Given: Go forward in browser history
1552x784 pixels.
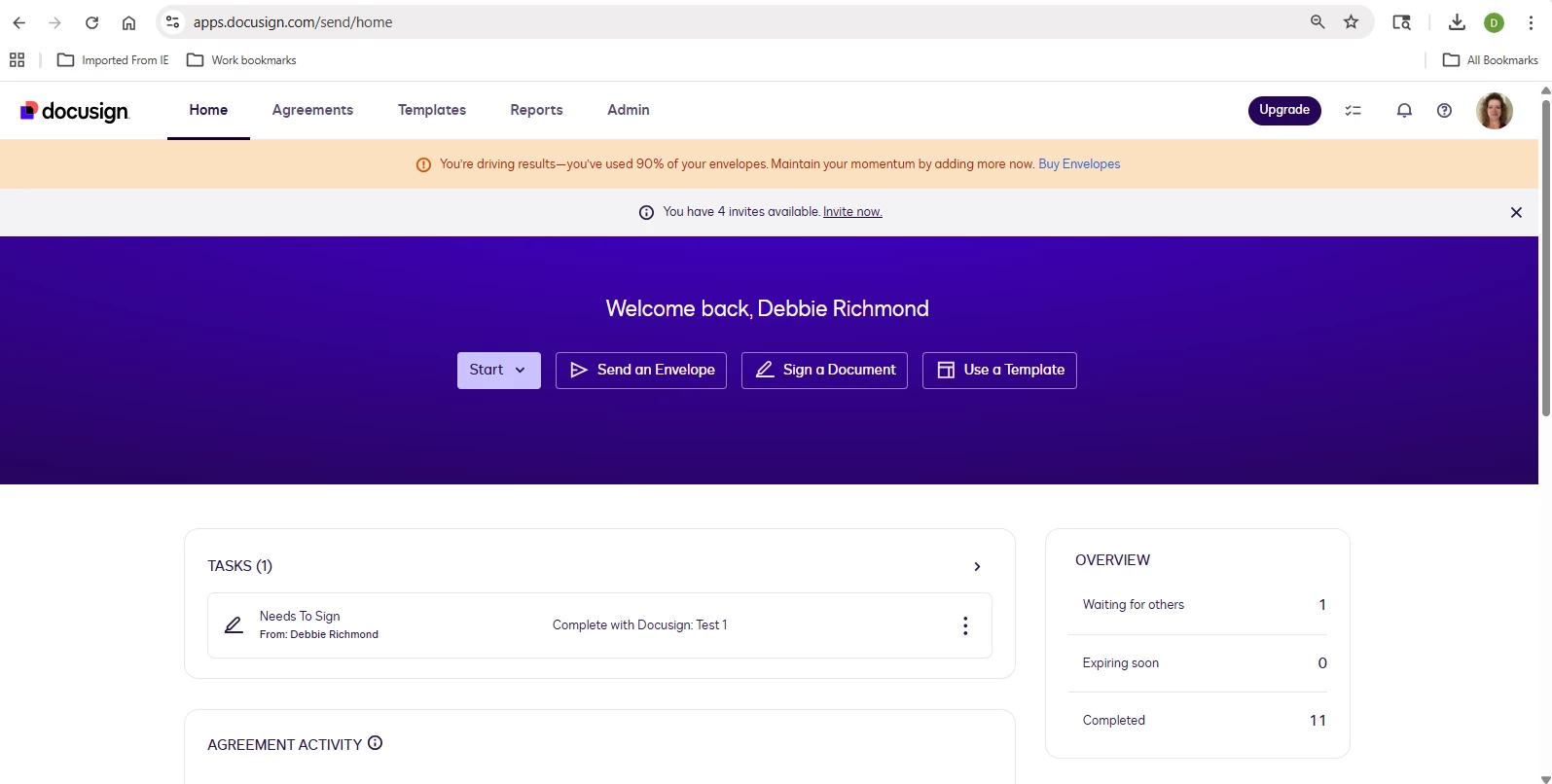Looking at the screenshot, I should [x=55, y=22].
